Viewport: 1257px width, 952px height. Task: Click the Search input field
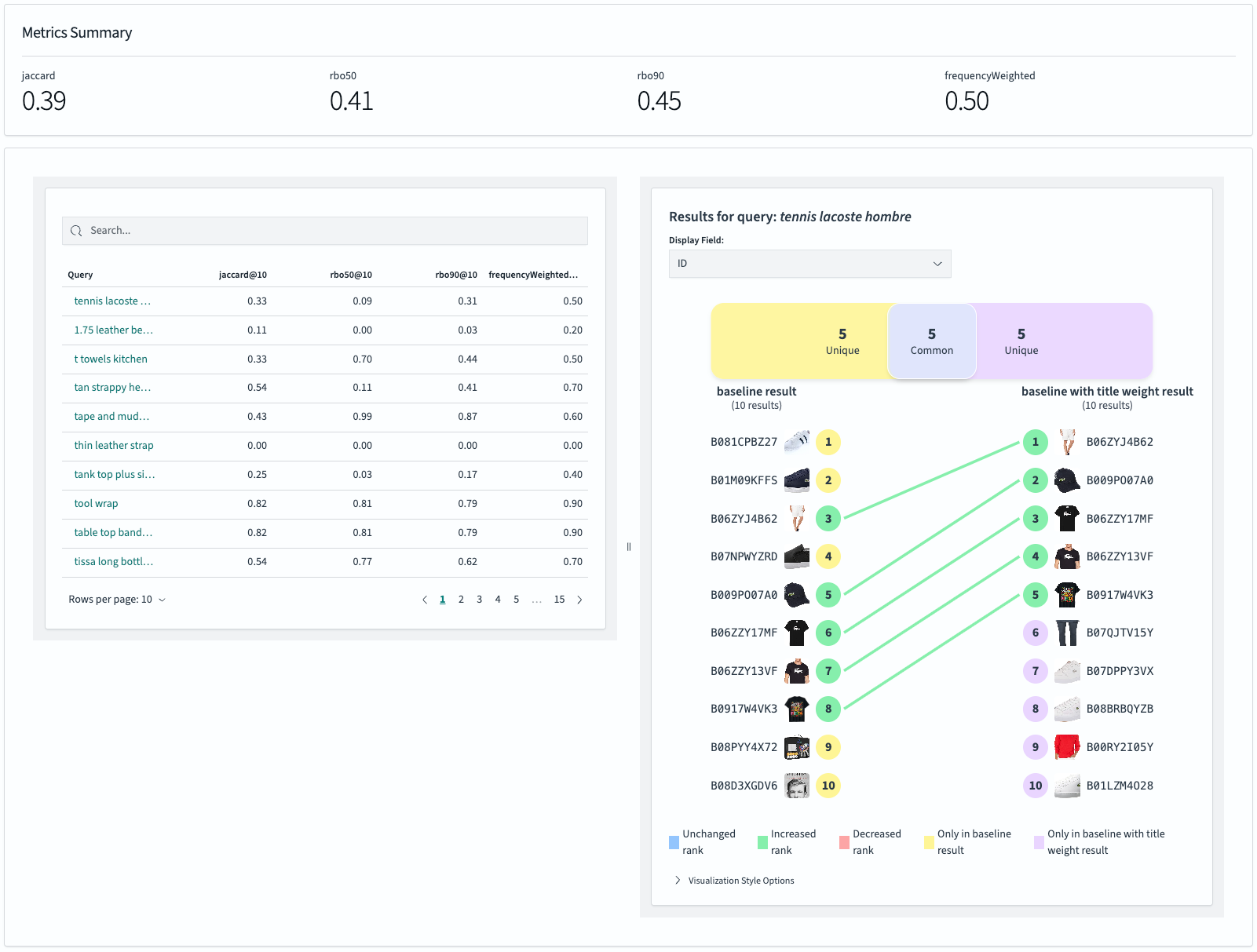tap(324, 230)
